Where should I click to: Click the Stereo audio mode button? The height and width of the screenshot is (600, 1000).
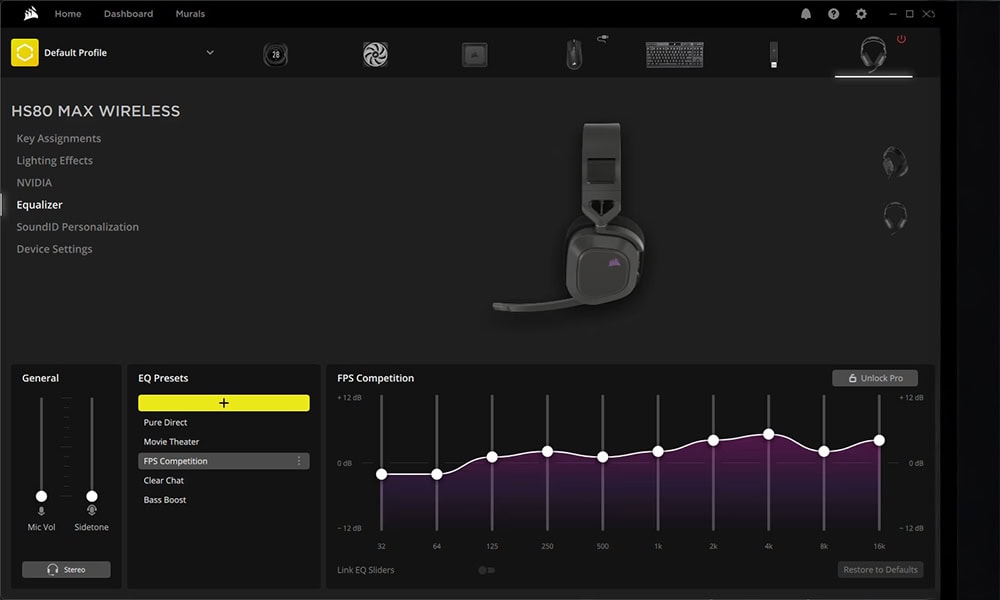[x=66, y=569]
